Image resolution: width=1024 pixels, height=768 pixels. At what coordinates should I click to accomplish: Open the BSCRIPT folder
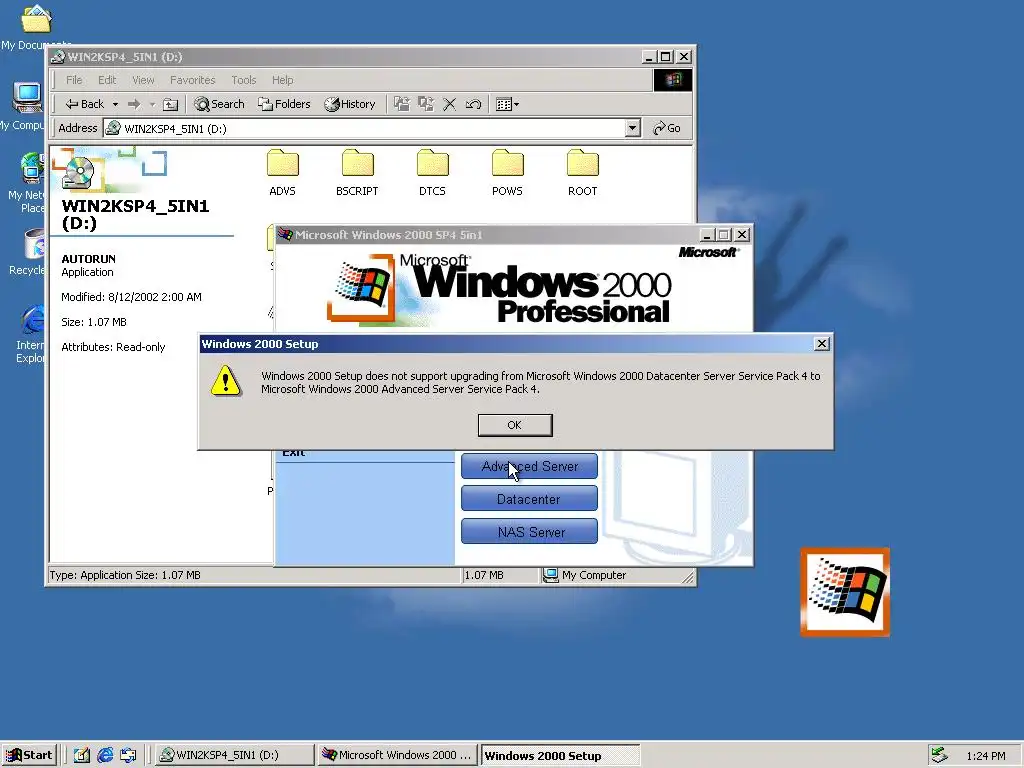coord(357,173)
